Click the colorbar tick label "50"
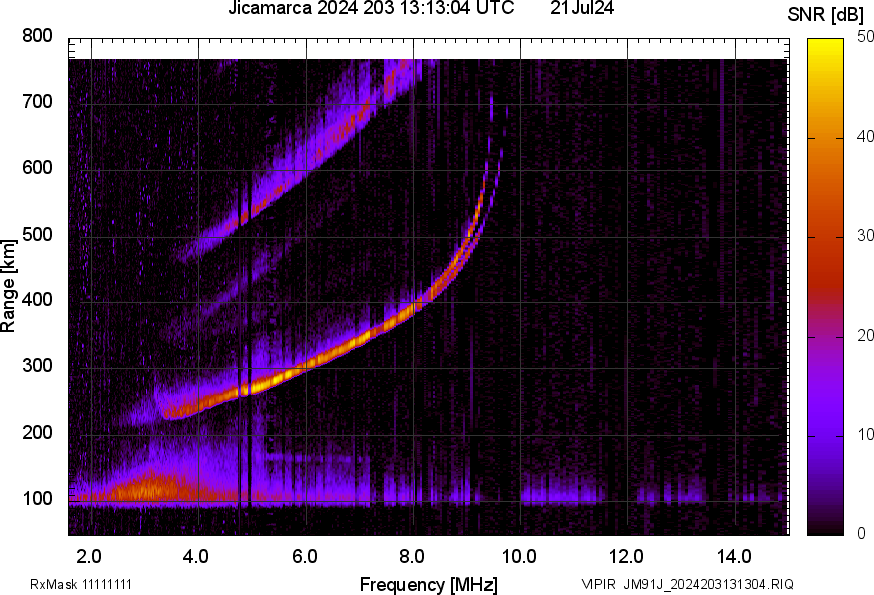 click(x=865, y=37)
